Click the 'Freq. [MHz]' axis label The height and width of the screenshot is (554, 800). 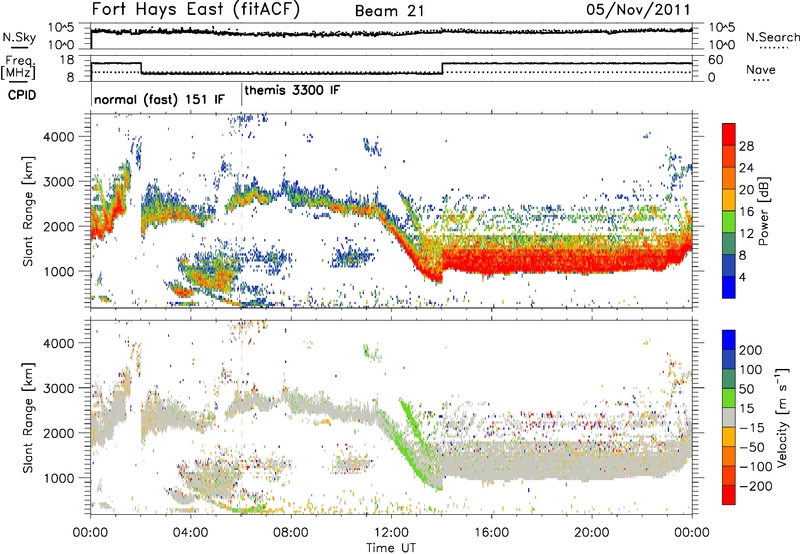[18, 67]
